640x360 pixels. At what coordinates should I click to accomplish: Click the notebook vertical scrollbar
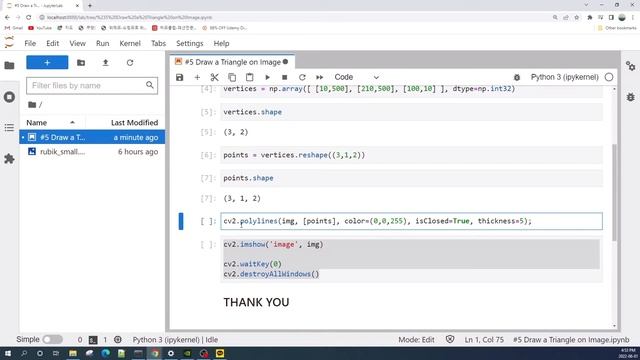click(x=615, y=192)
